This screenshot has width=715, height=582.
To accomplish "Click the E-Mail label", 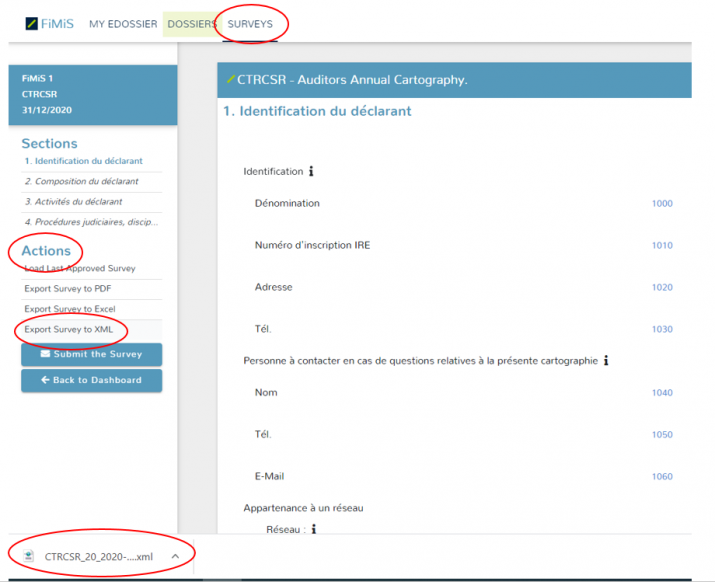I will (269, 476).
